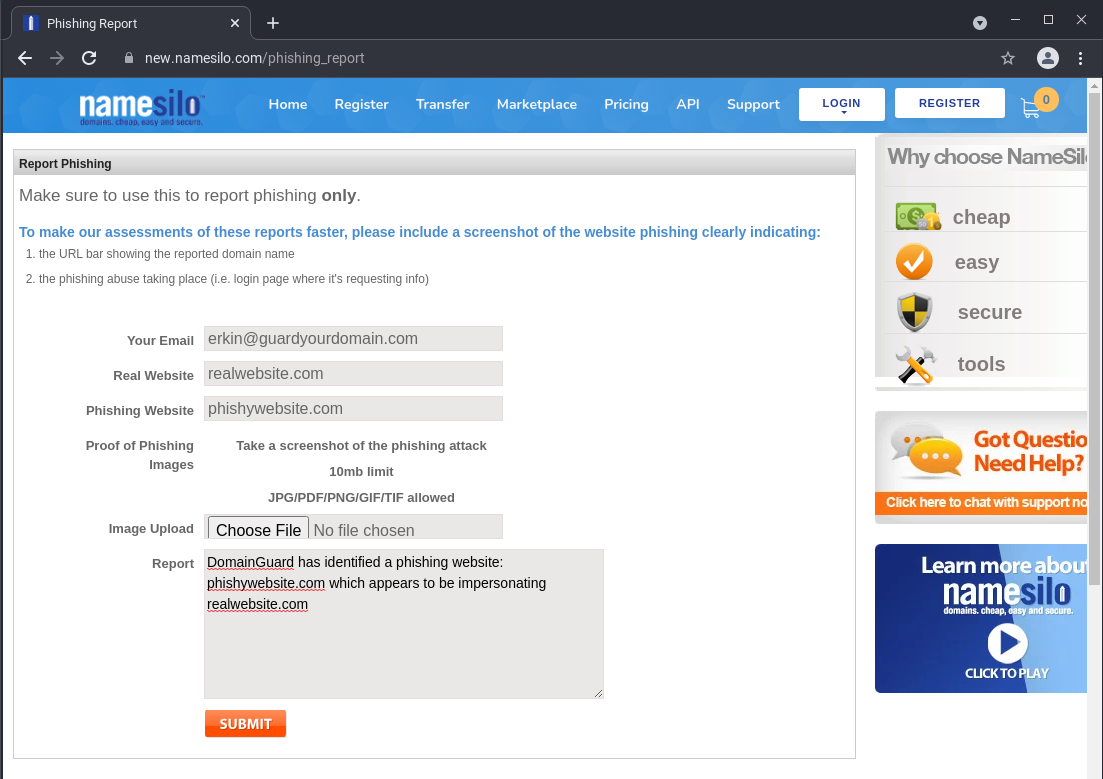
Task: Click the 'cheap' label in sidebar
Action: [981, 217]
